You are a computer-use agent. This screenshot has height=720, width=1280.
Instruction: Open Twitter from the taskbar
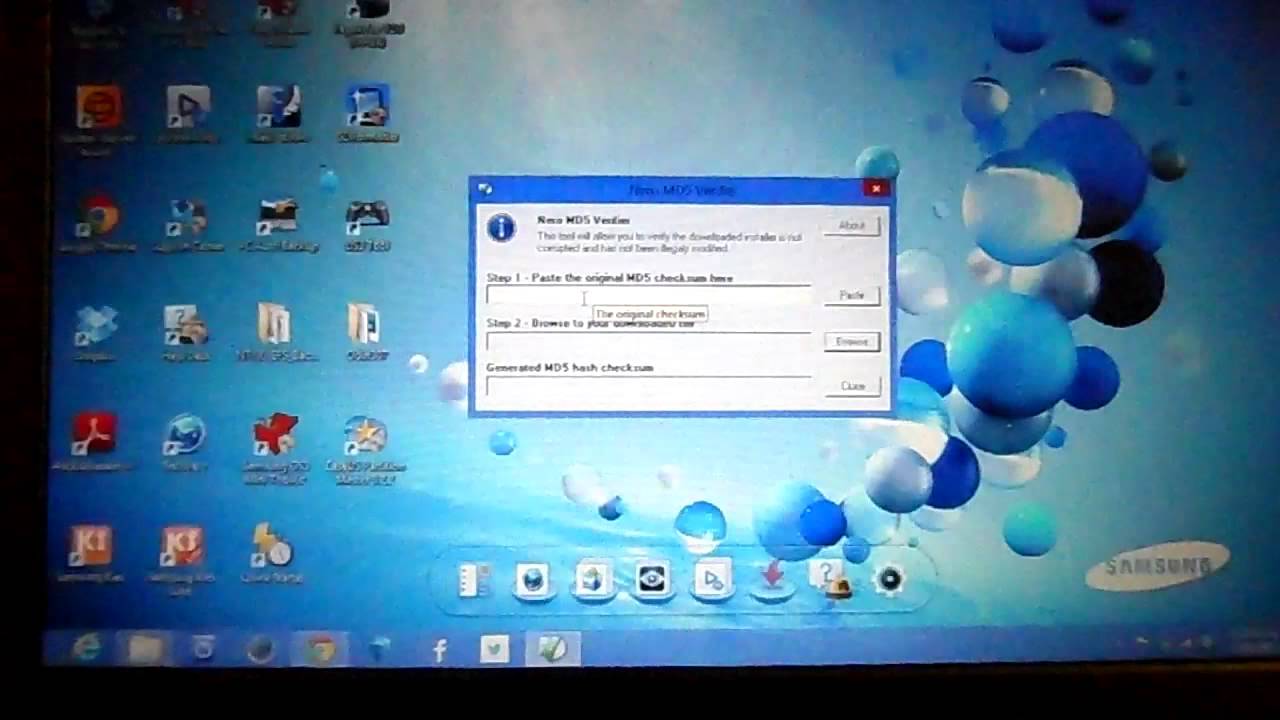pos(495,650)
